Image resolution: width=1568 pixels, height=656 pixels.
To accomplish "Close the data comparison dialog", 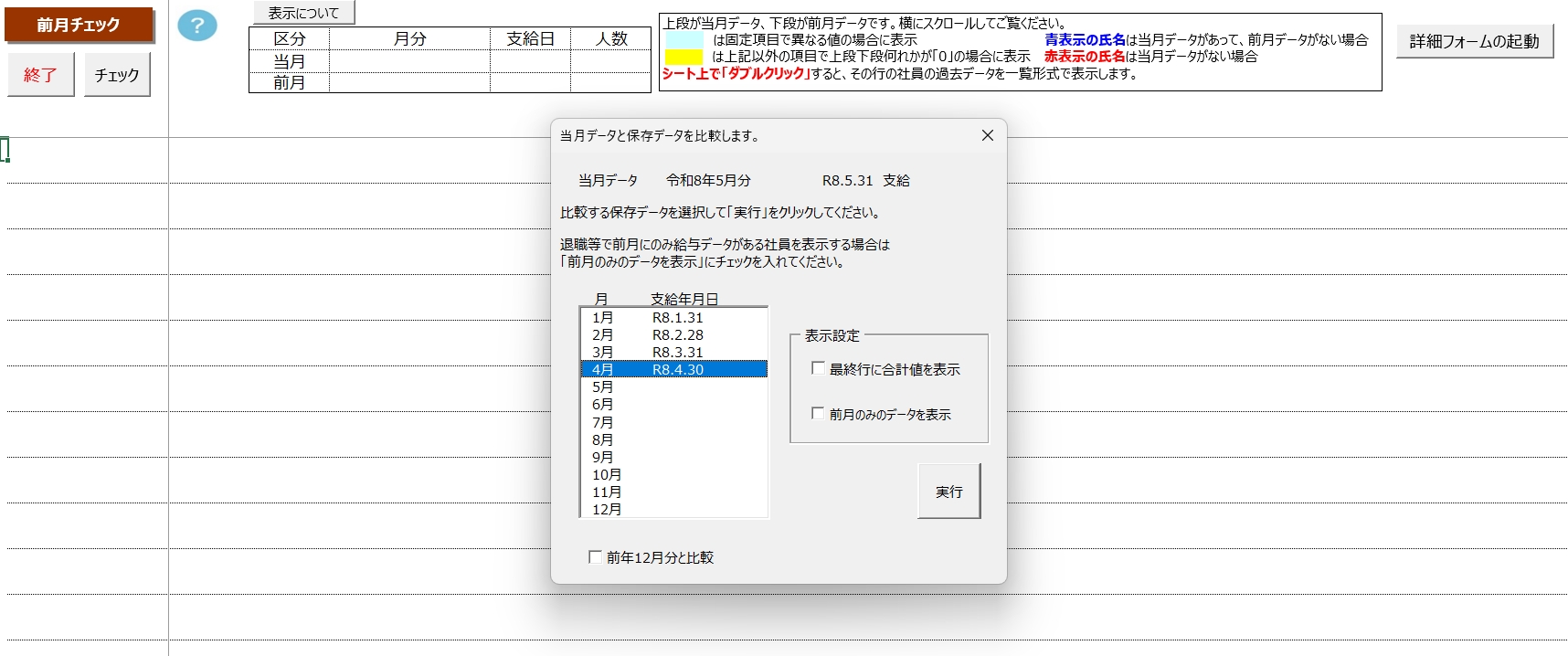I will click(987, 135).
